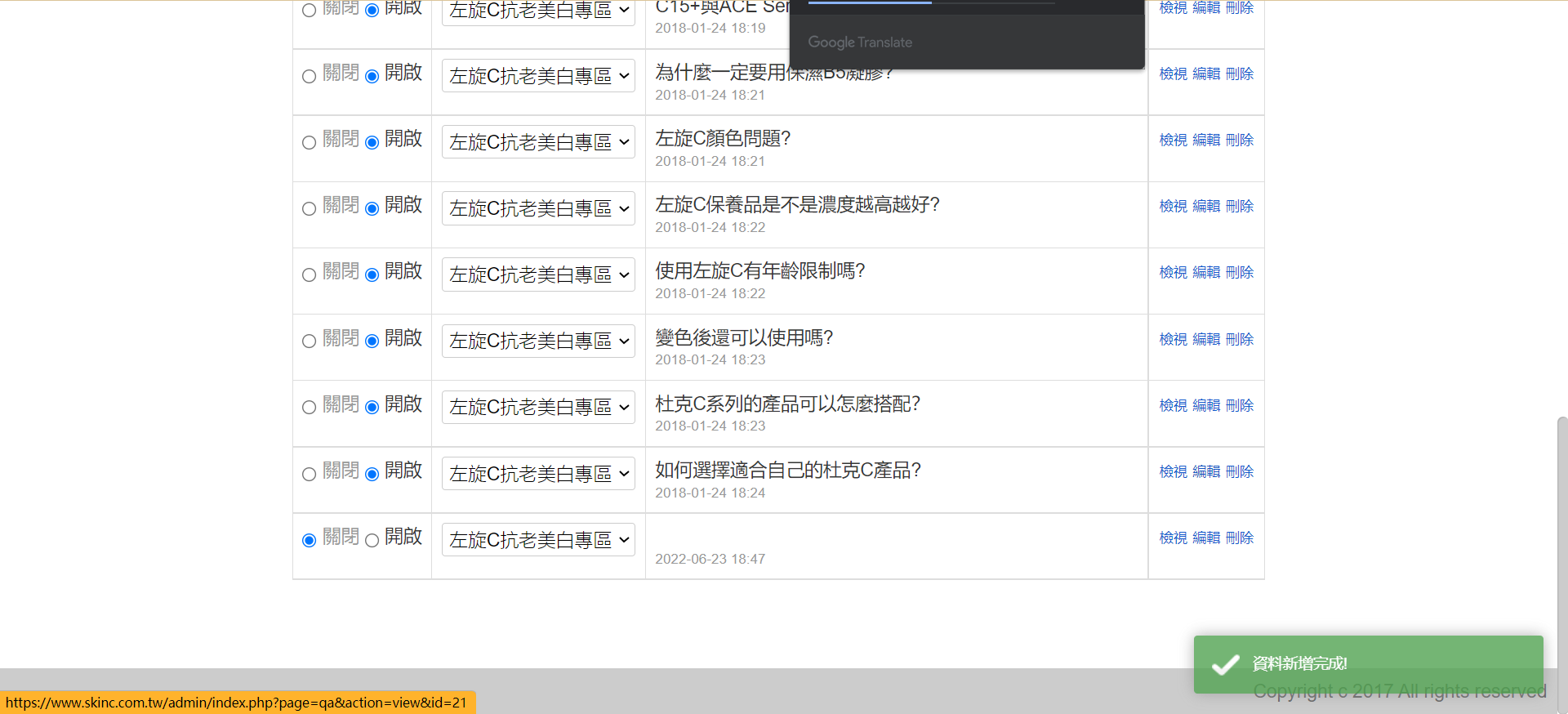
Task: Open category dropdown for 如何選擇適合自己的杜克C產品 row
Action: (x=538, y=474)
